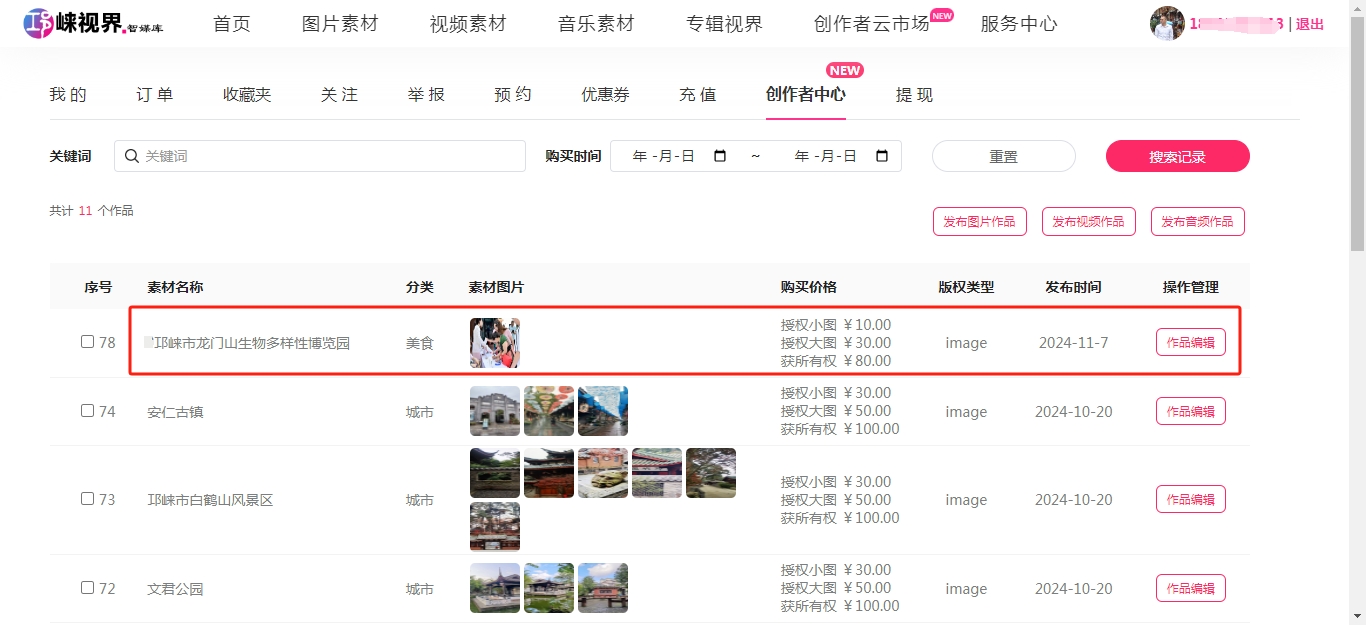Toggle checkbox for item 72 文君公园
Image resolution: width=1366 pixels, height=625 pixels.
click(x=87, y=588)
